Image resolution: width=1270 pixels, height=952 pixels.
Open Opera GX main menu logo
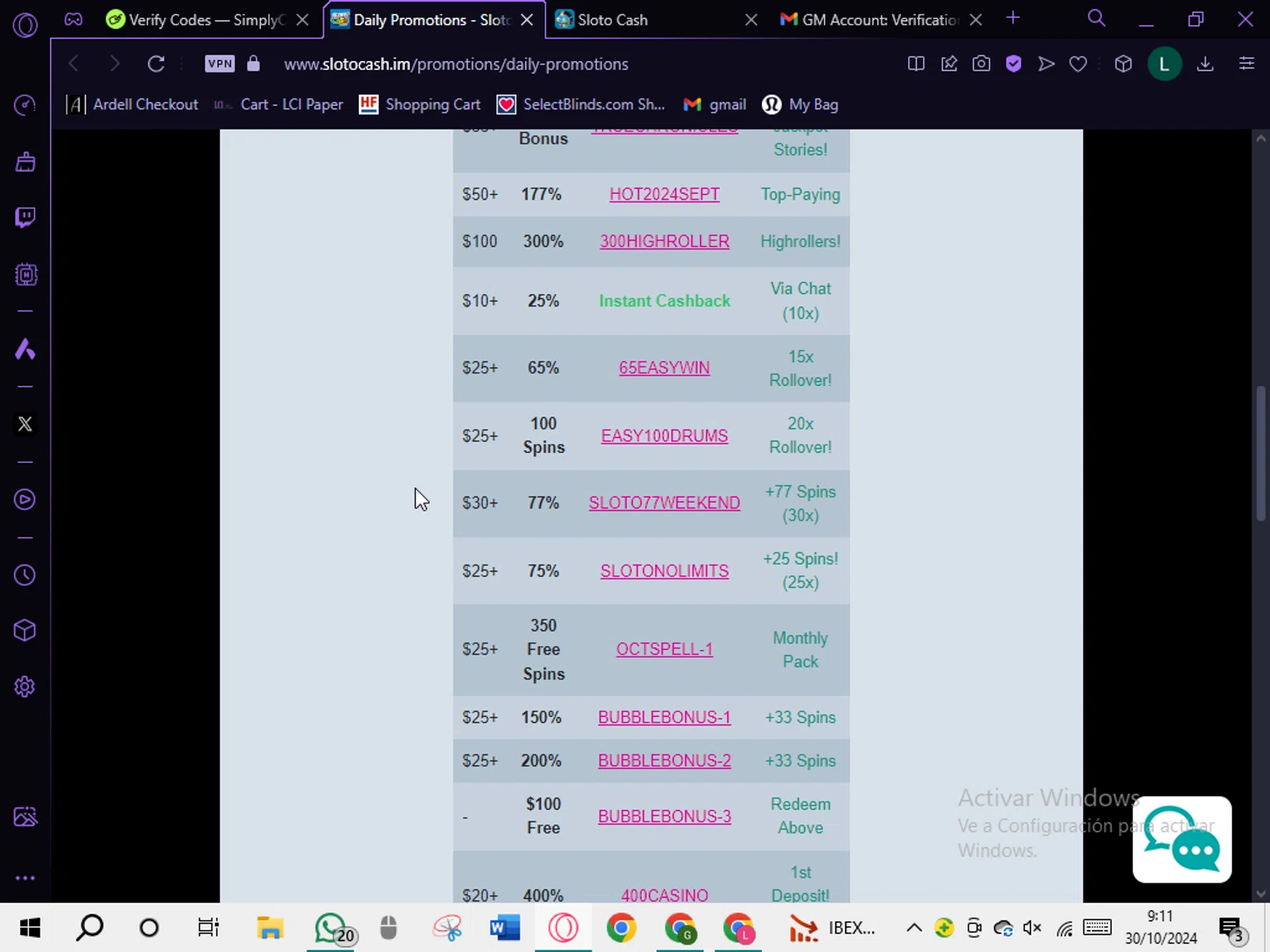tap(25, 25)
